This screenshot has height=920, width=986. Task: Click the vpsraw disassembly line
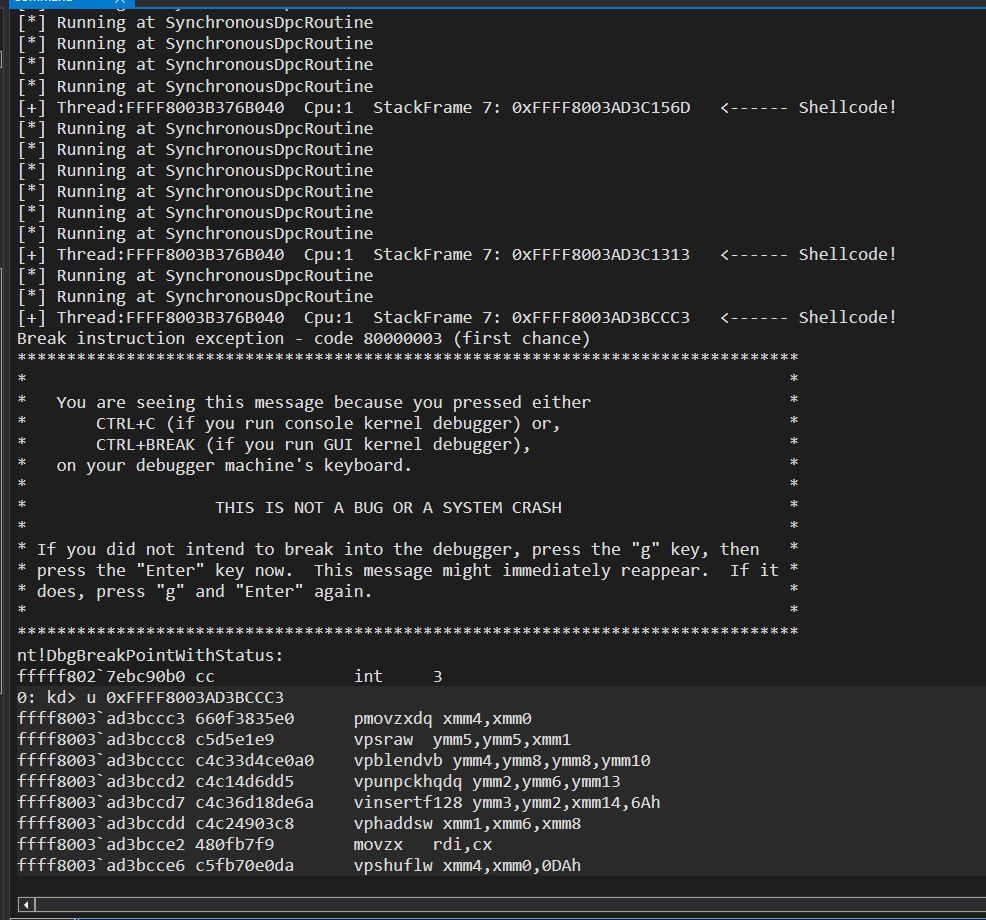462,739
